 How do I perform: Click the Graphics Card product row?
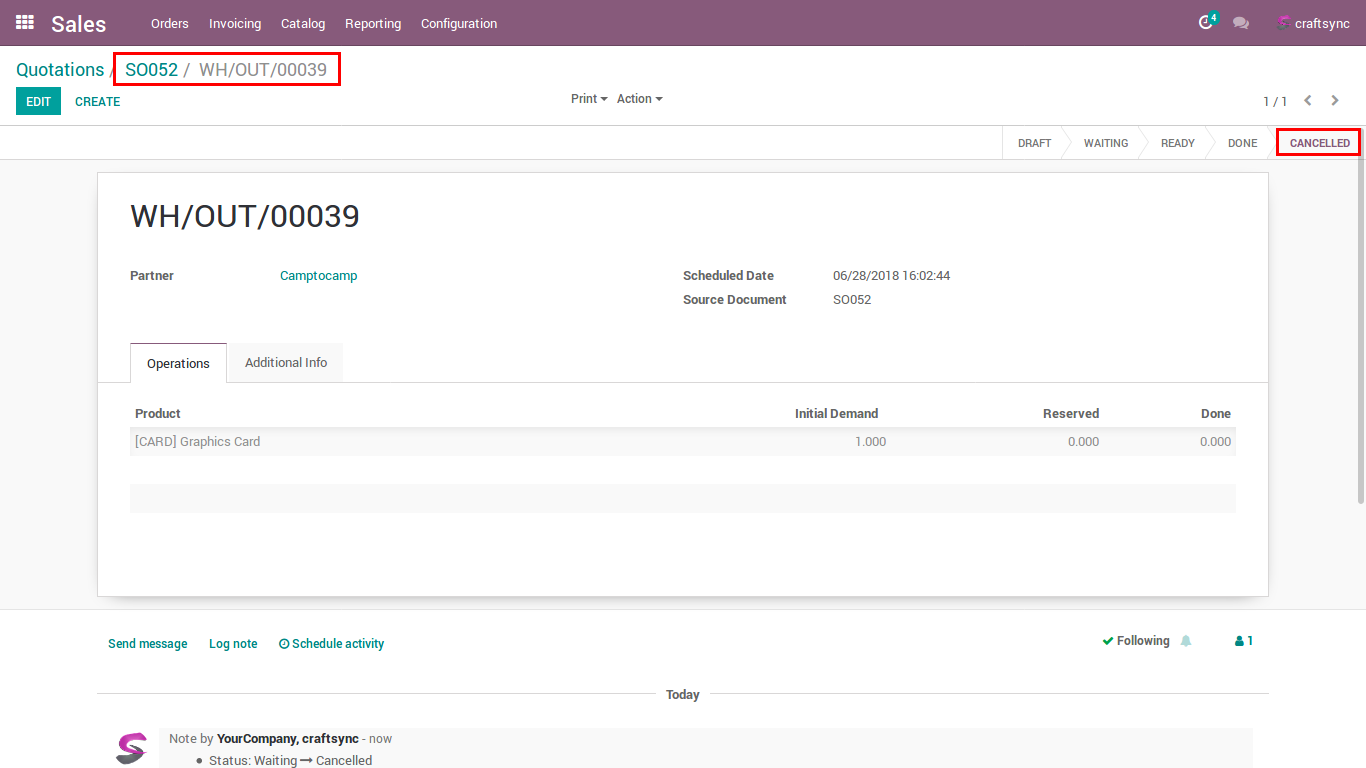tap(198, 442)
